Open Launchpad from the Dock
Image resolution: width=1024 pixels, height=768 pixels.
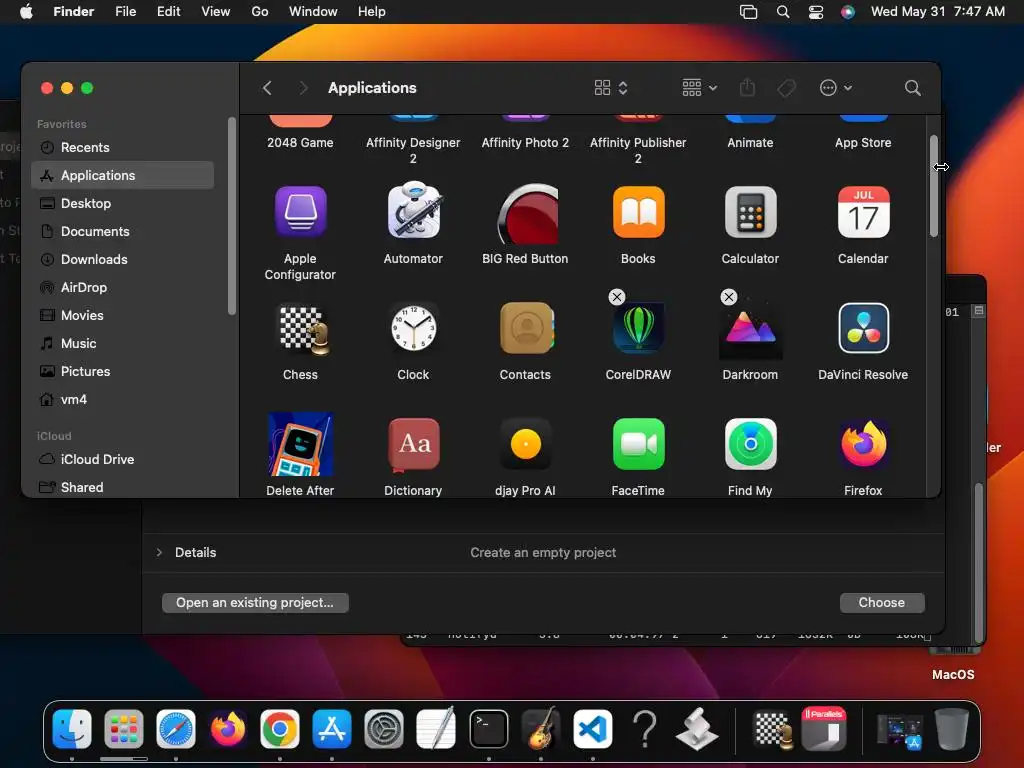pyautogui.click(x=123, y=729)
